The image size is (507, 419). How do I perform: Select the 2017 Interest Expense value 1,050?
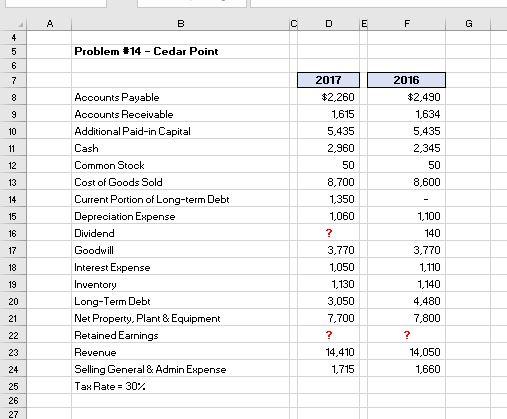328,267
